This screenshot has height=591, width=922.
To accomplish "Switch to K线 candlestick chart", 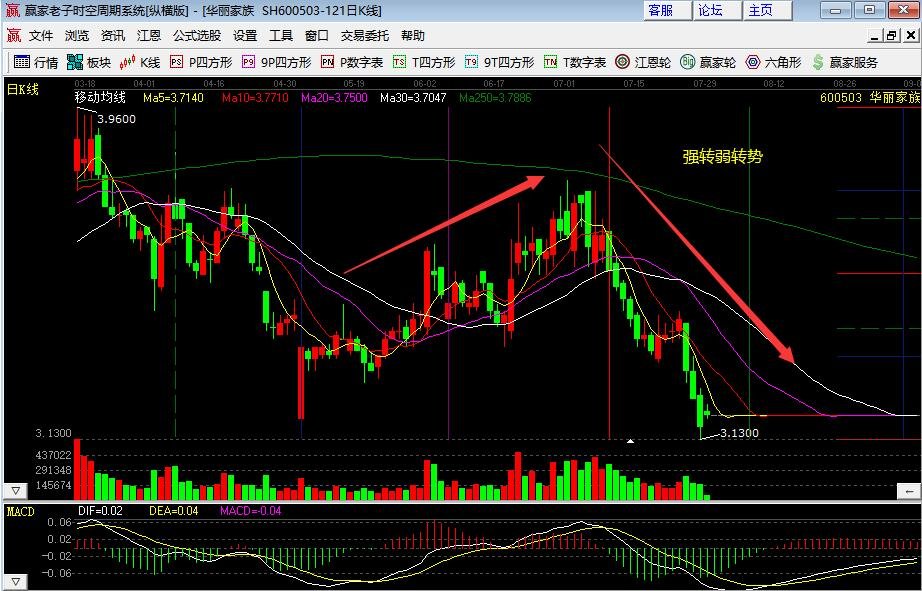I will (139, 62).
